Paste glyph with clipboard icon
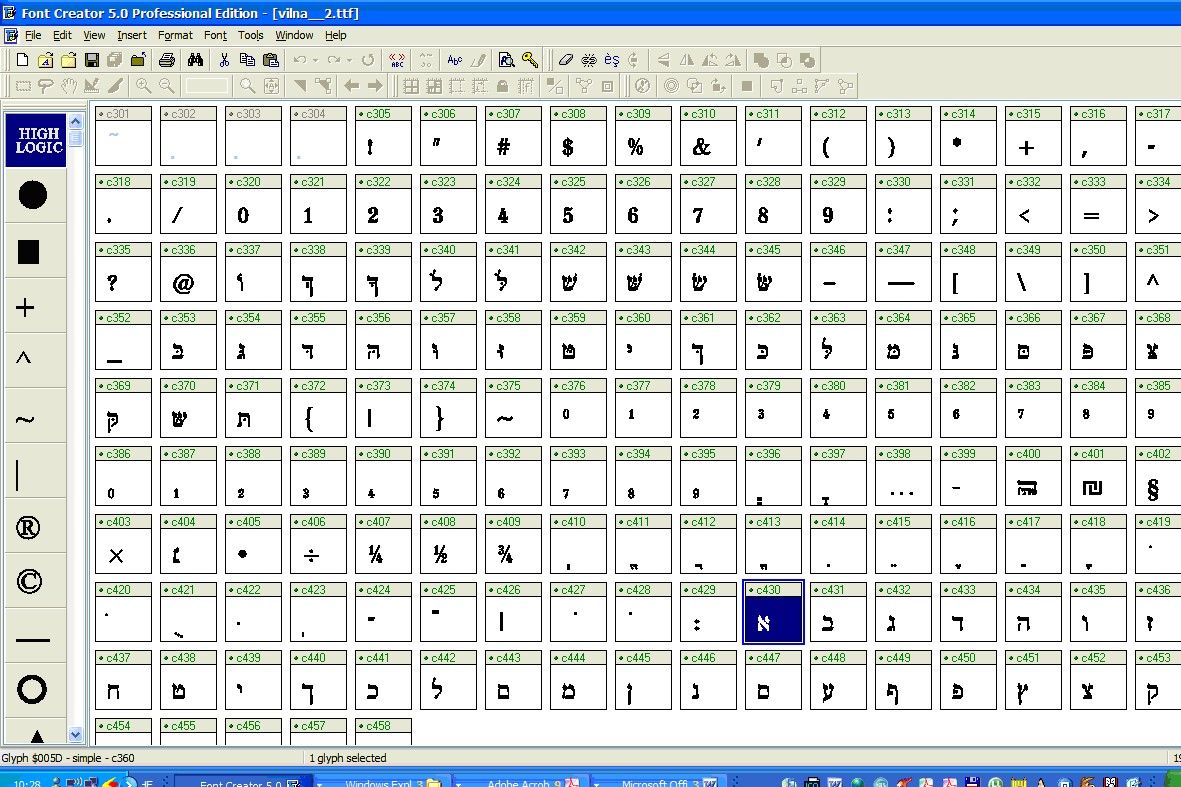This screenshot has height=787, width=1181. pyautogui.click(x=271, y=60)
